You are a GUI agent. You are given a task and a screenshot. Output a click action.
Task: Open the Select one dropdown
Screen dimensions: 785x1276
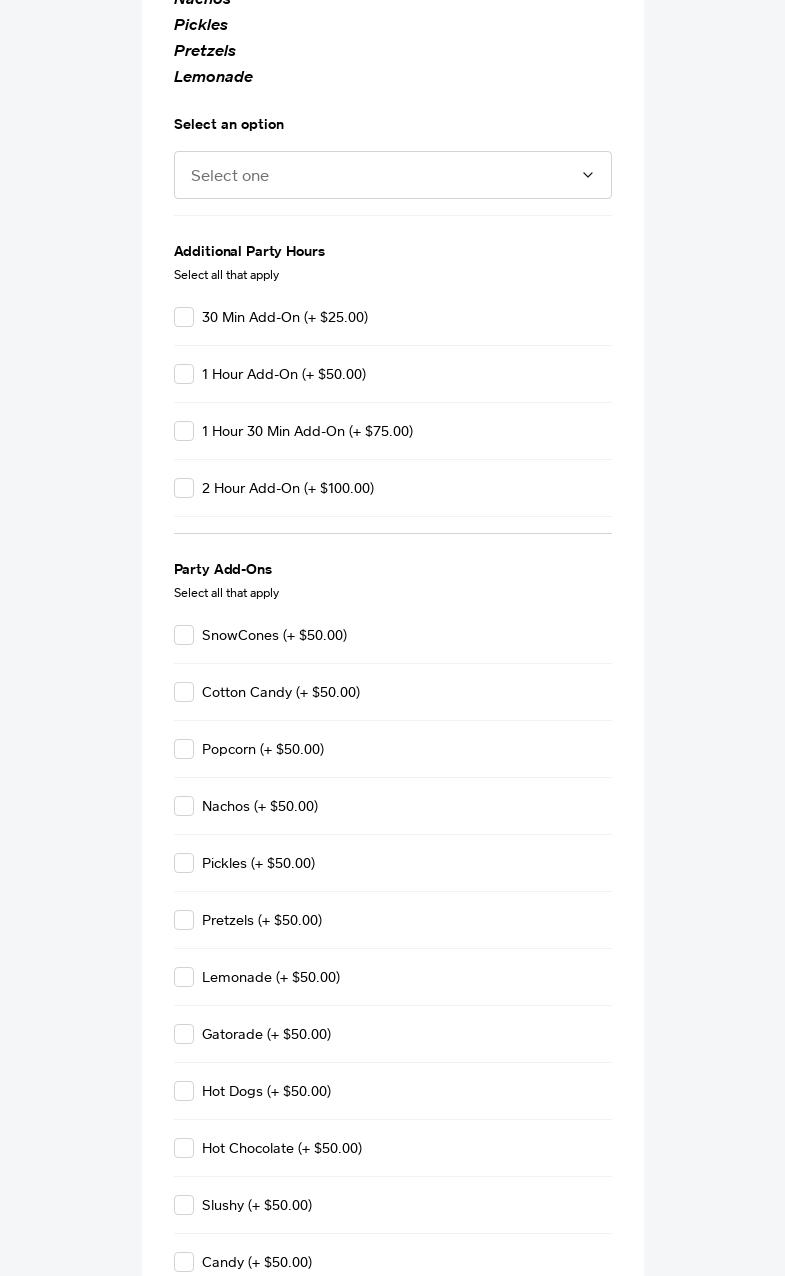click(x=380, y=175)
